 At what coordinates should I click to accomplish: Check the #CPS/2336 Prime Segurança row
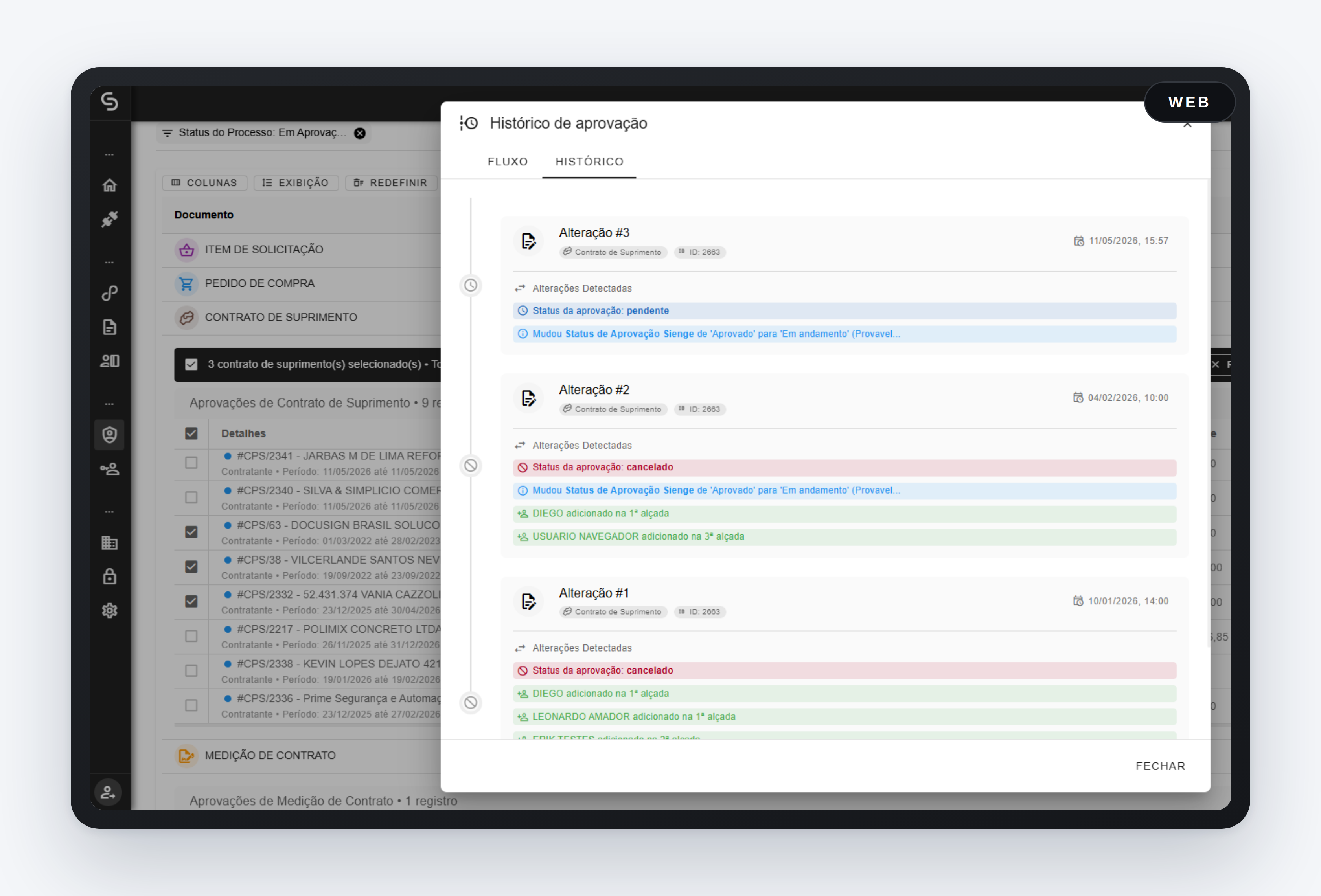191,706
